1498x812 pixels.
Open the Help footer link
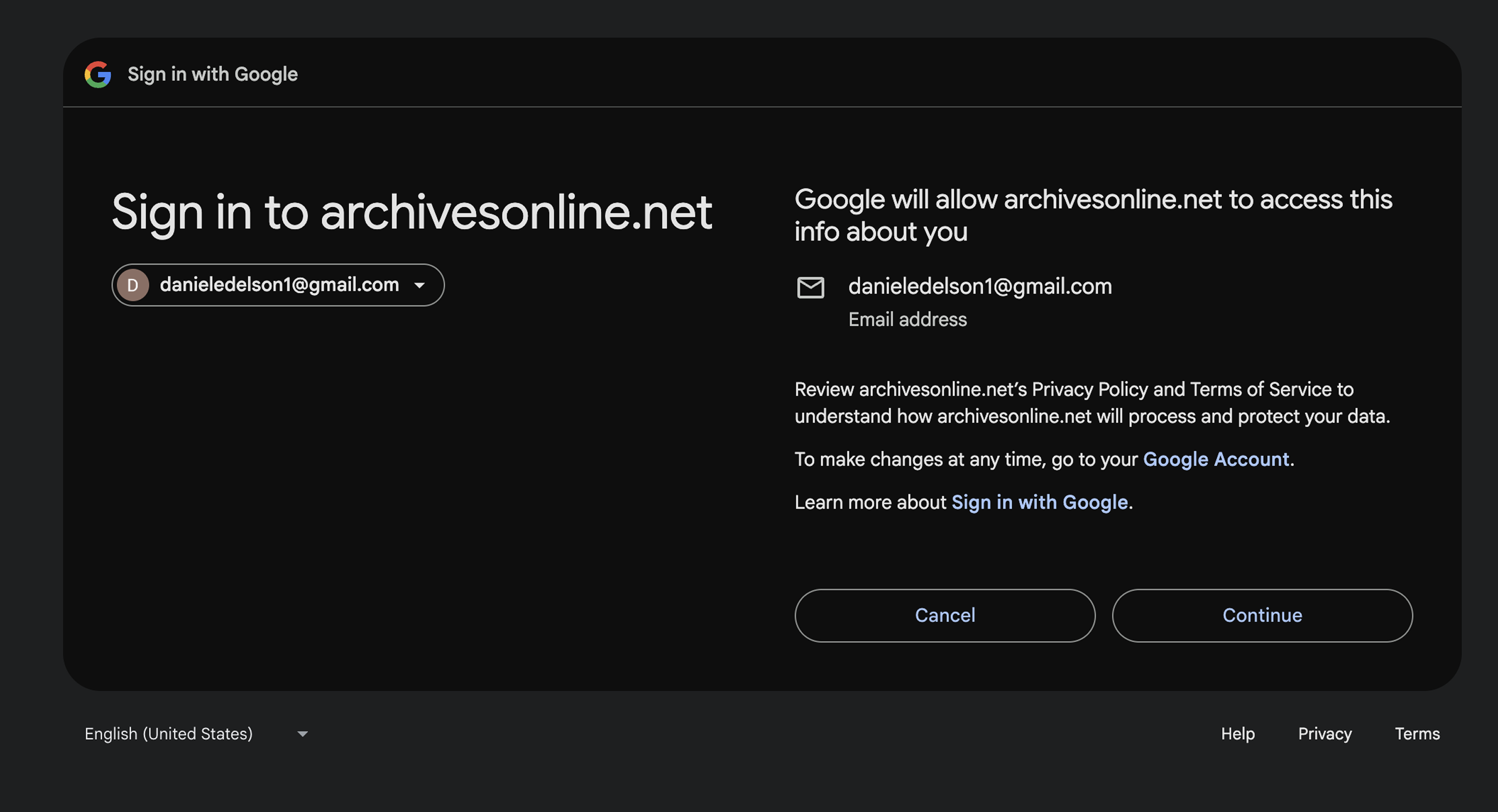point(1237,733)
